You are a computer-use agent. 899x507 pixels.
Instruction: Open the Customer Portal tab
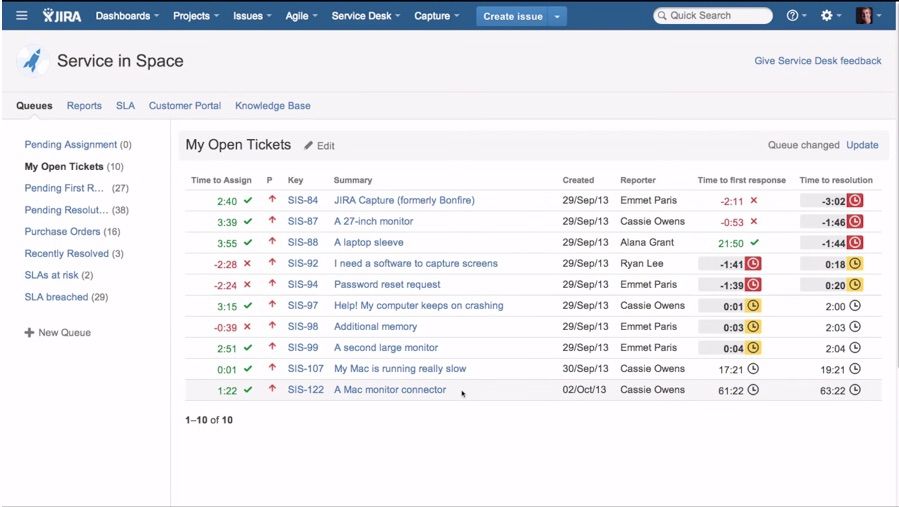click(x=185, y=106)
